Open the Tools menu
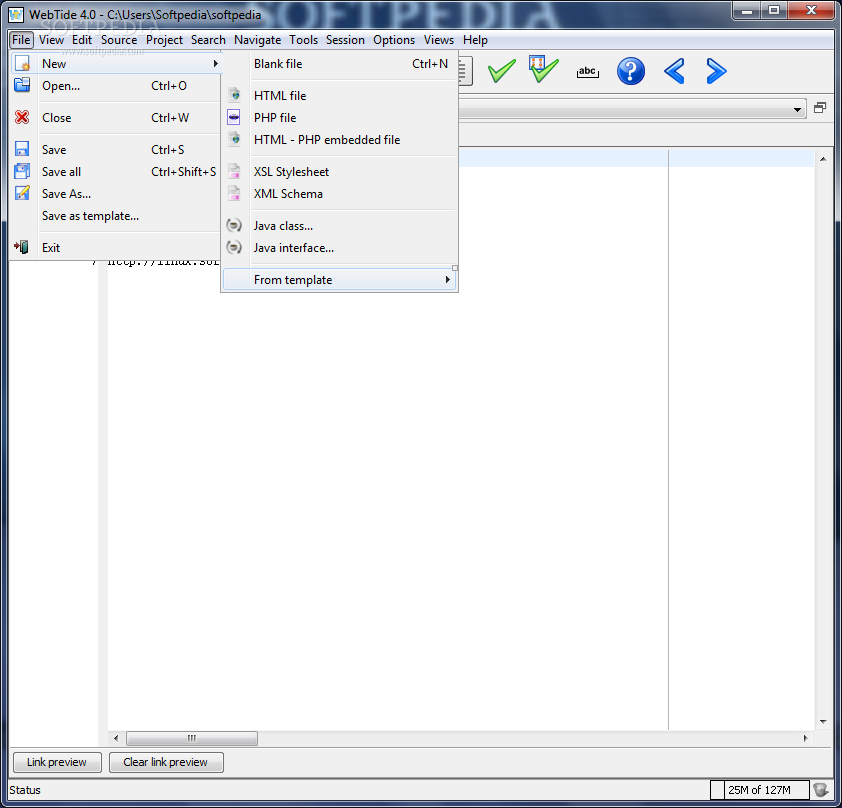842x808 pixels. pos(303,40)
